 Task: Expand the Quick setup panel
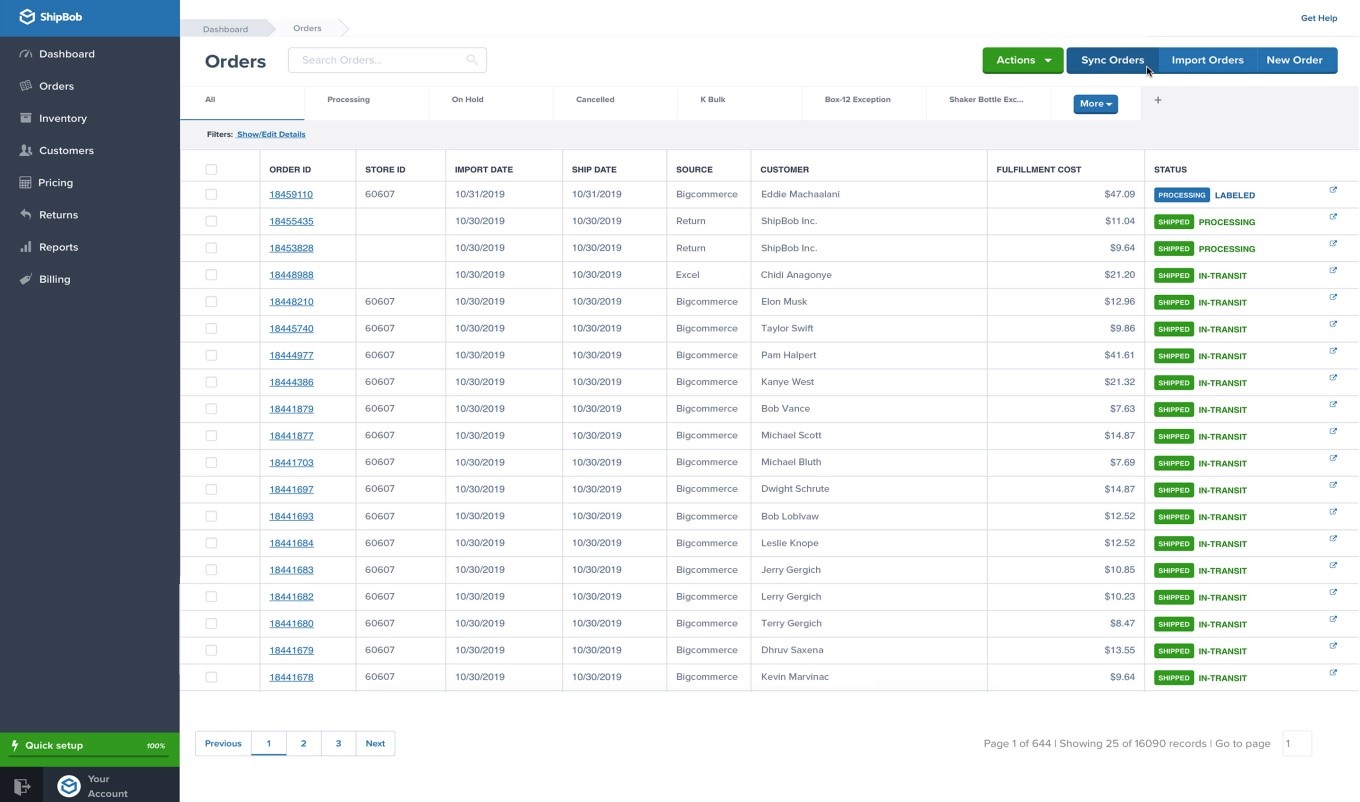coord(55,745)
